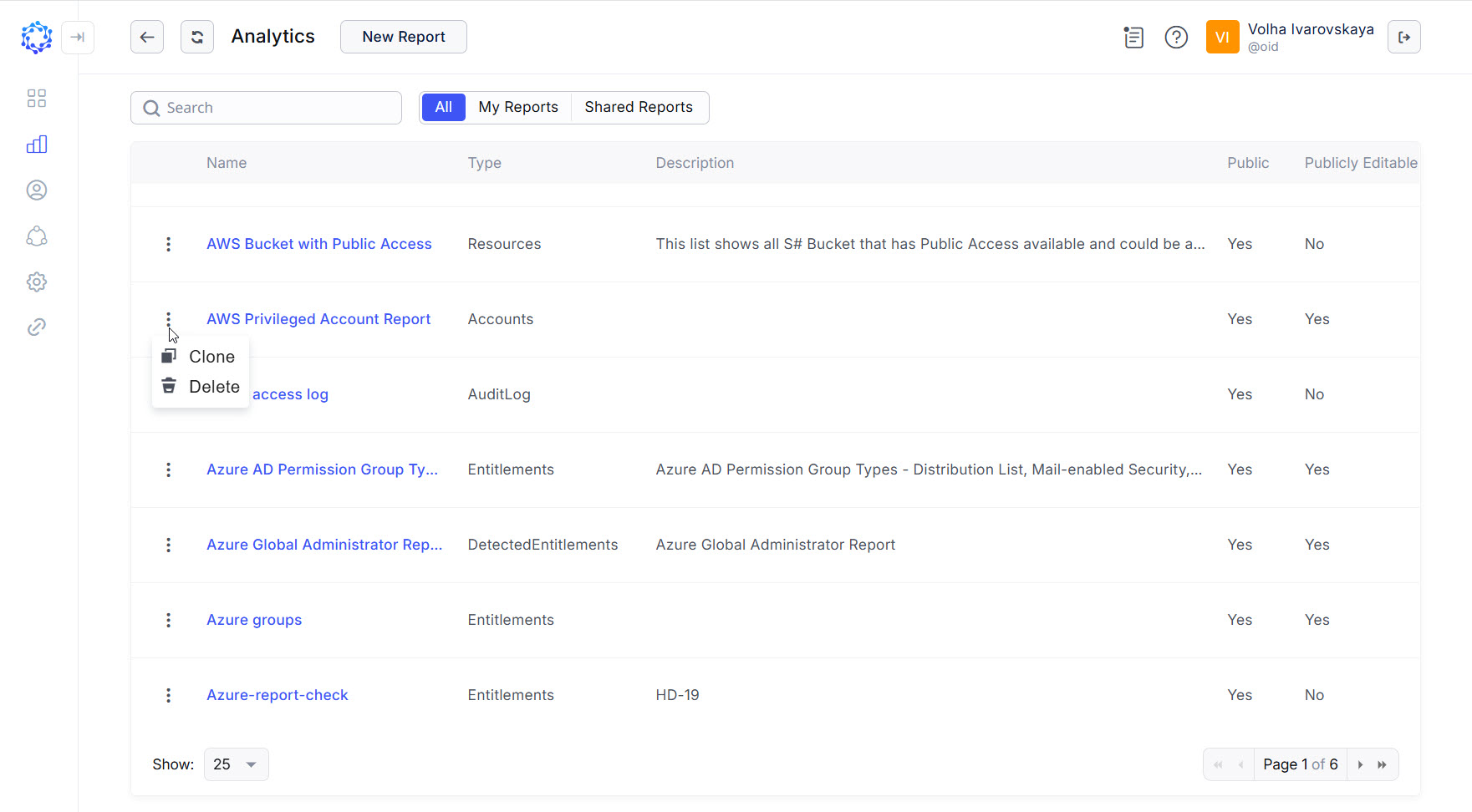1472x812 pixels.
Task: Click the link chain sidebar icon
Action: click(37, 327)
